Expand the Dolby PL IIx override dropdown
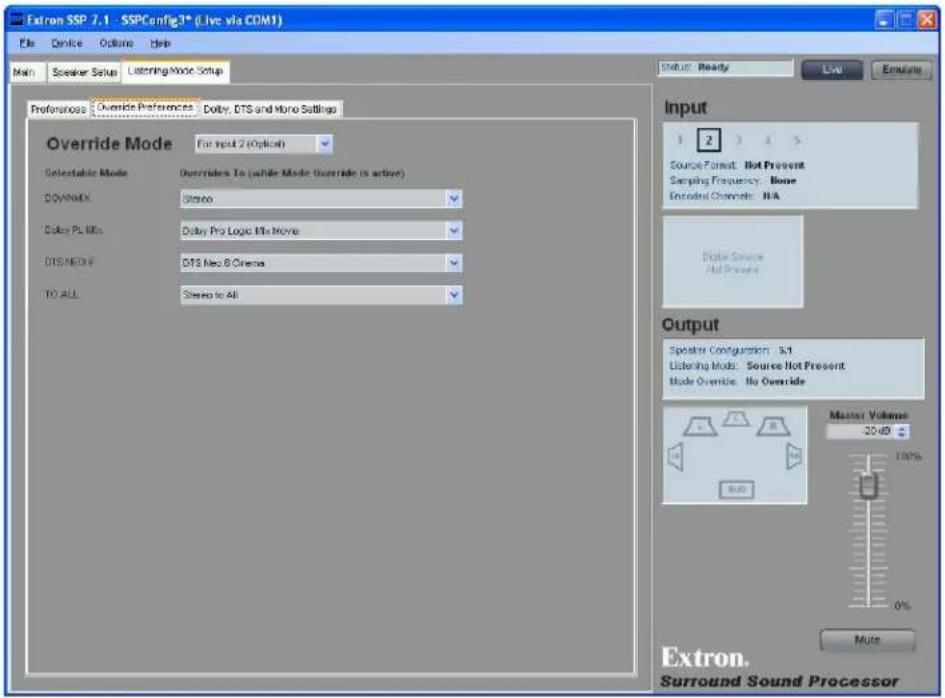The height and width of the screenshot is (698, 945). 454,230
